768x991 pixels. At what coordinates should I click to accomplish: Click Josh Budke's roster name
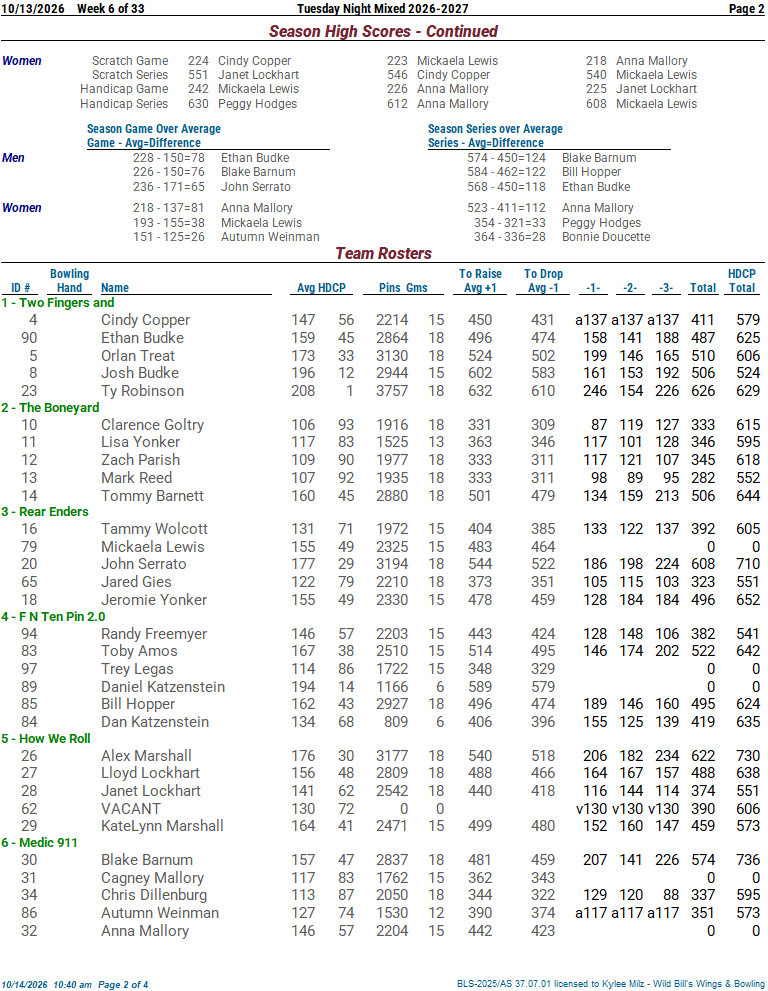pyautogui.click(x=140, y=373)
